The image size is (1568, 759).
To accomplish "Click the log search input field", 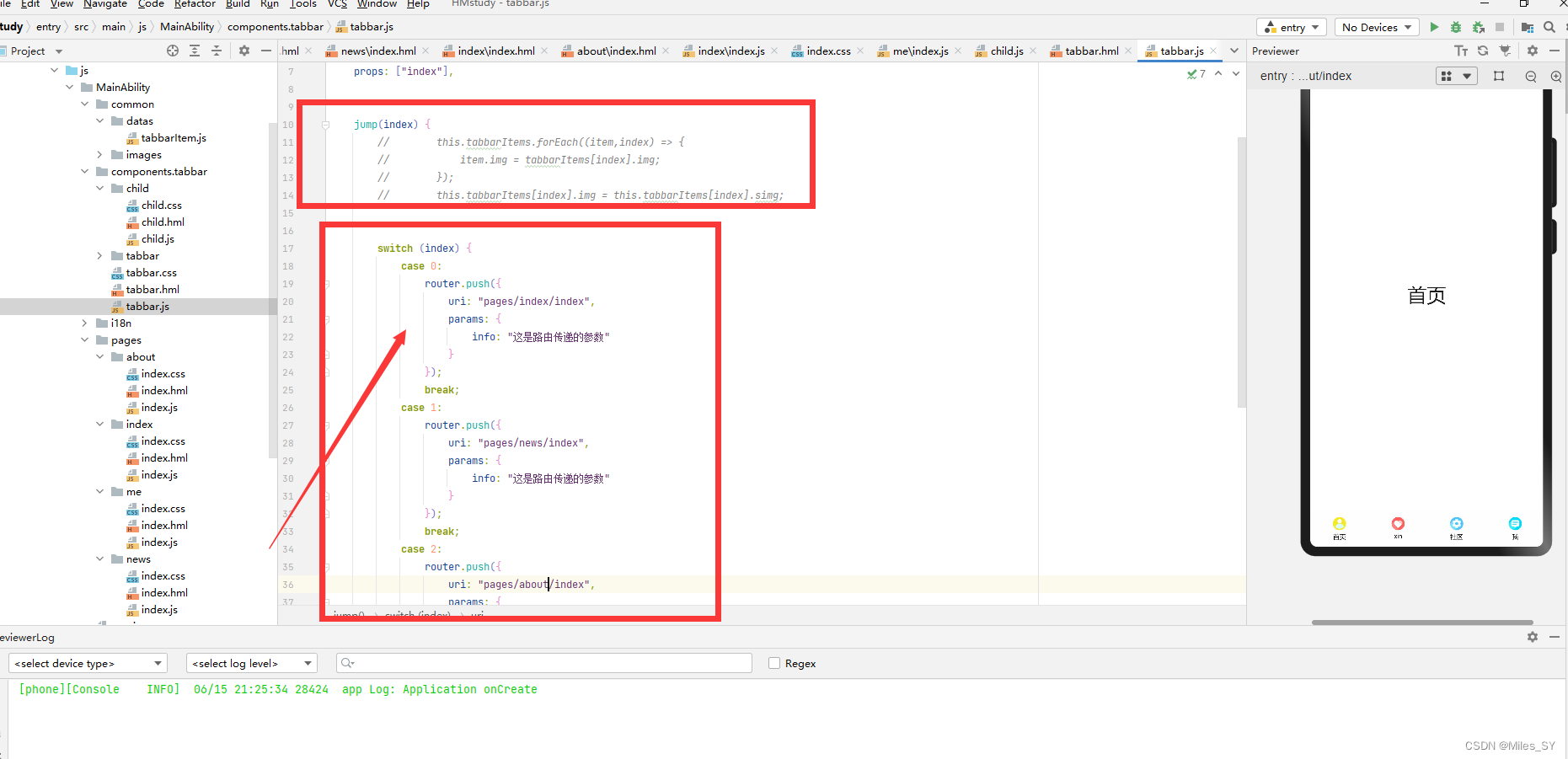I will tap(543, 663).
